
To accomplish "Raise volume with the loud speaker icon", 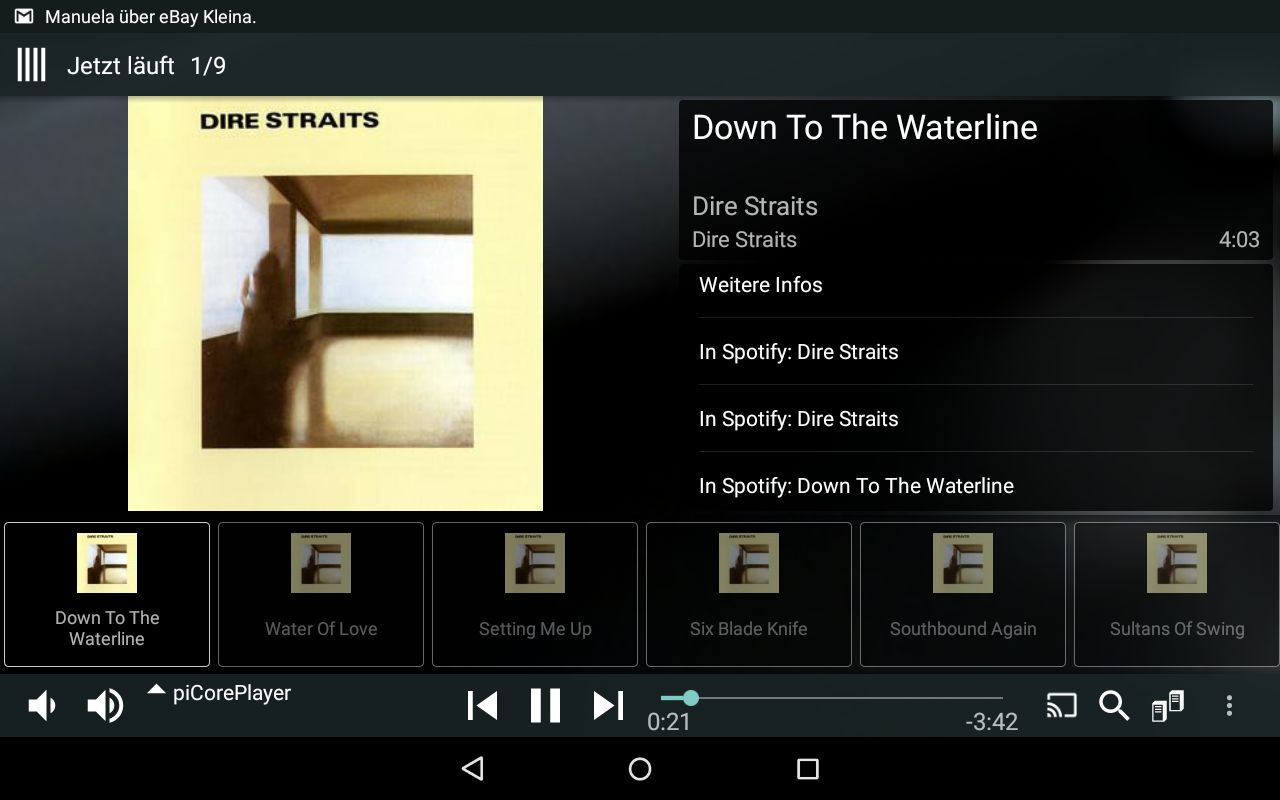I will (x=105, y=706).
